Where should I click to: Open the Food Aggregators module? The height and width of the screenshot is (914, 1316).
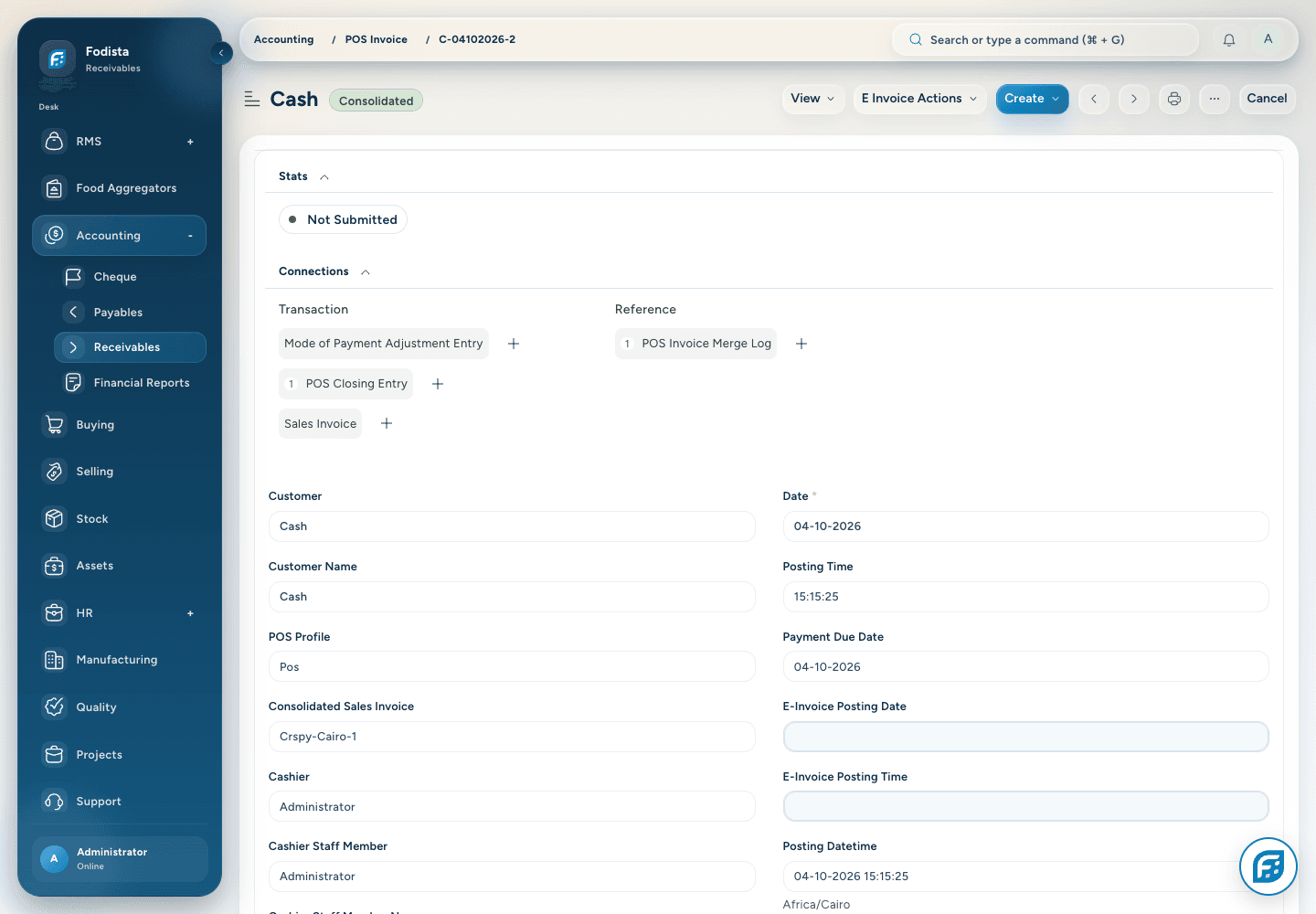tap(119, 188)
